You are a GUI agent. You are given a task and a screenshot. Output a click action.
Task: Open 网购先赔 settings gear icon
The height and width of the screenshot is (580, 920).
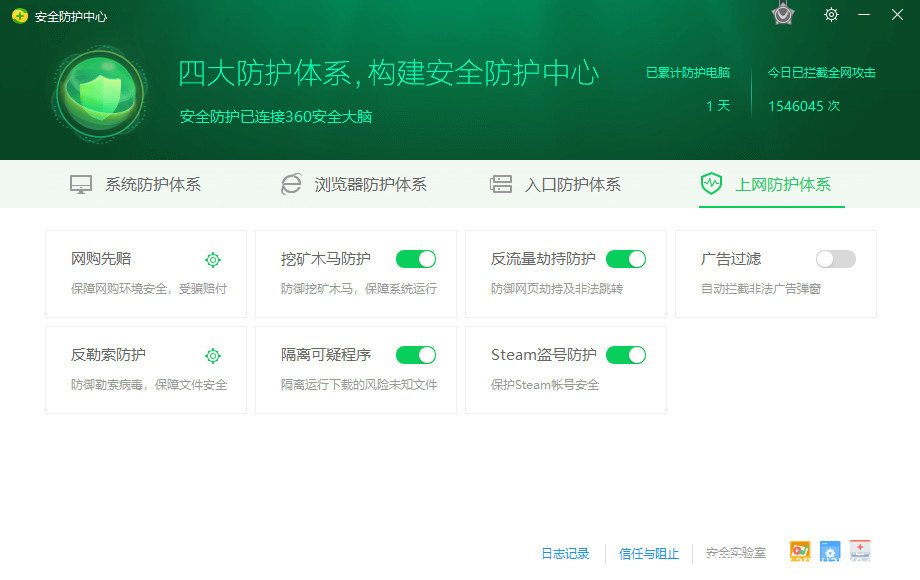tap(213, 260)
